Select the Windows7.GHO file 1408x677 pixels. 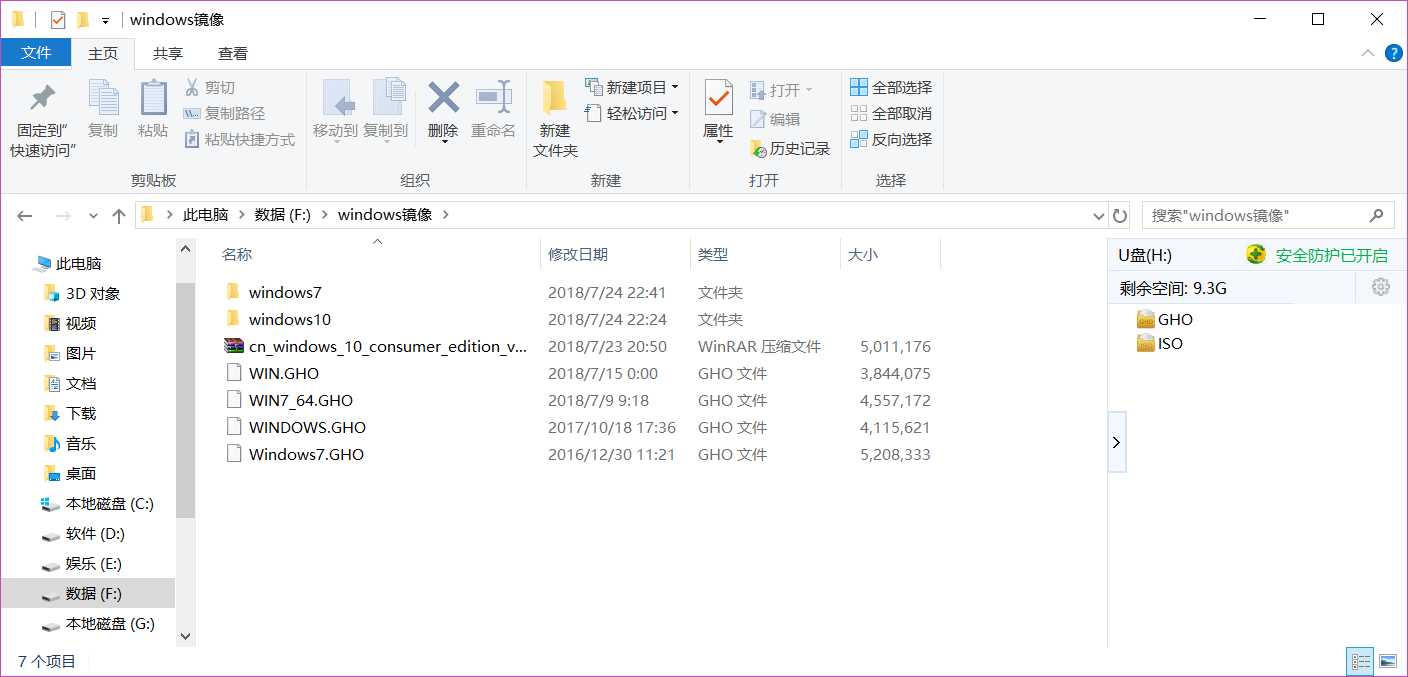[306, 454]
